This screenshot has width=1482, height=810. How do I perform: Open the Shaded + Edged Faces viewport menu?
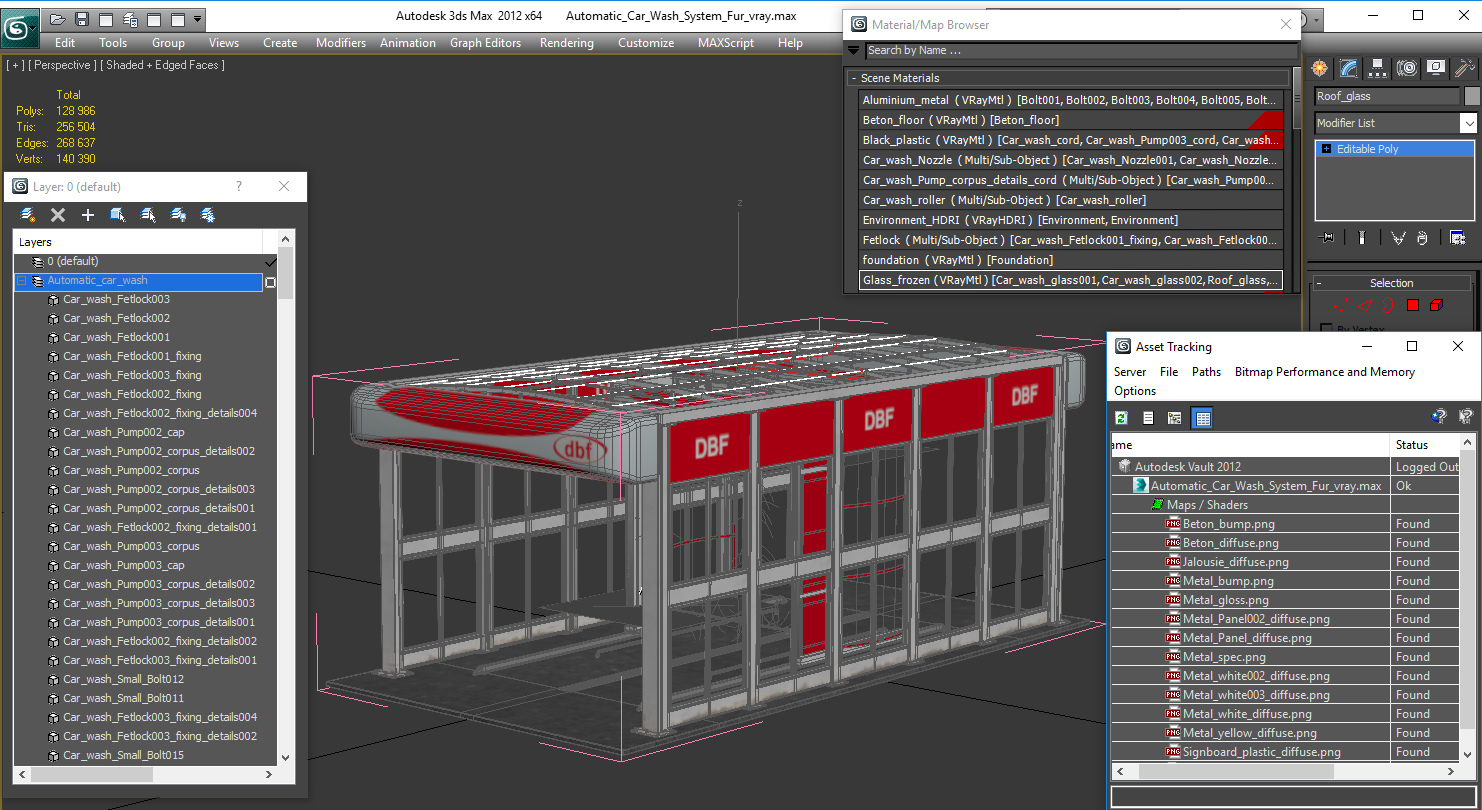(165, 65)
